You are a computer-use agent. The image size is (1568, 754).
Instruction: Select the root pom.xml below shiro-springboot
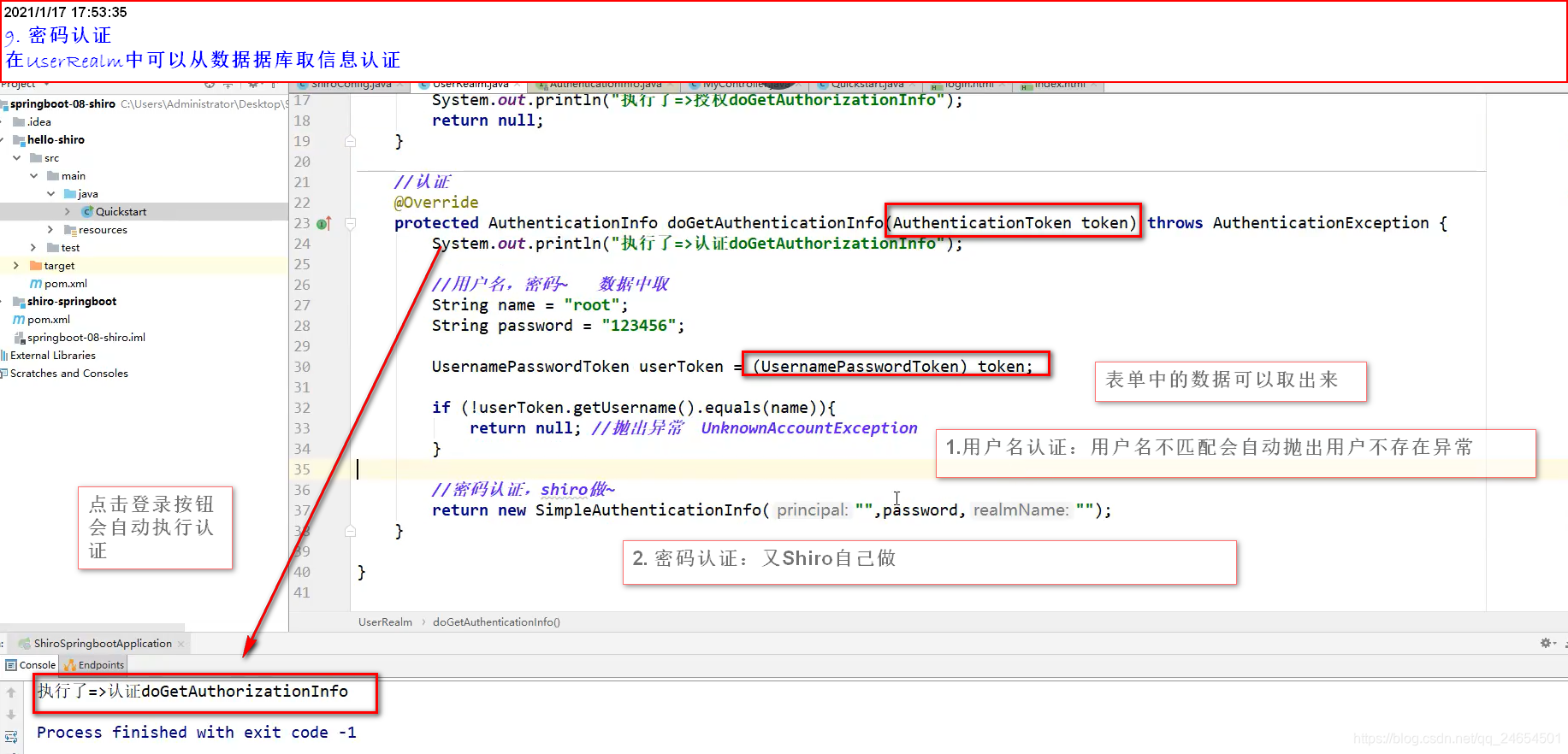pos(49,319)
